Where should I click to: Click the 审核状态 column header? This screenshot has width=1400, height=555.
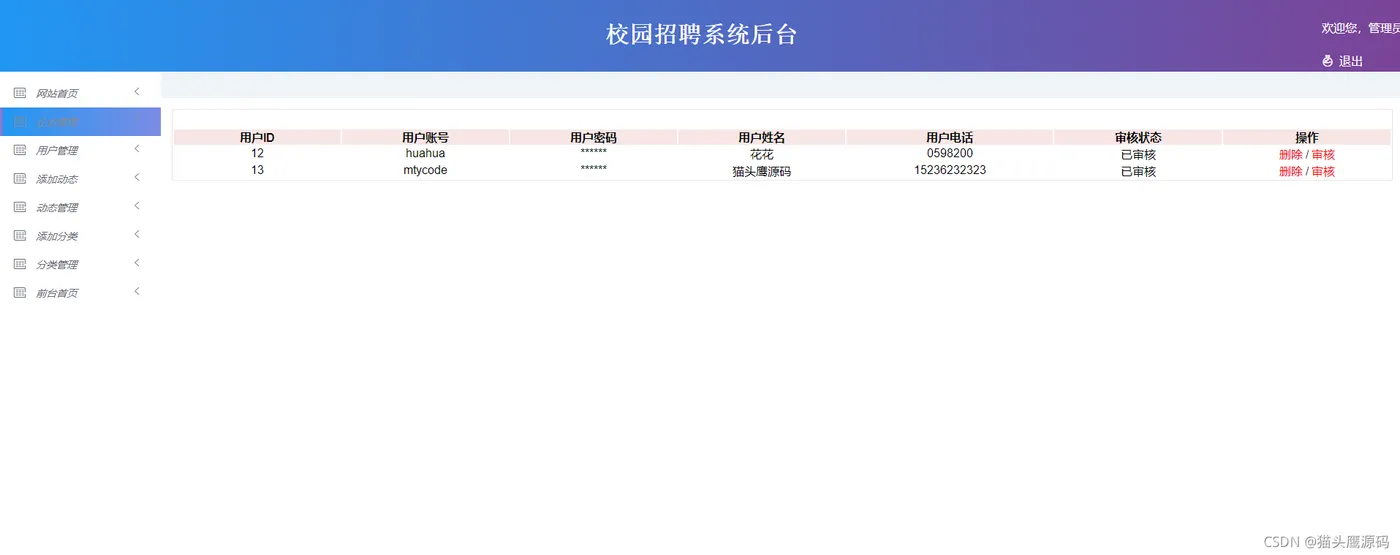1138,138
